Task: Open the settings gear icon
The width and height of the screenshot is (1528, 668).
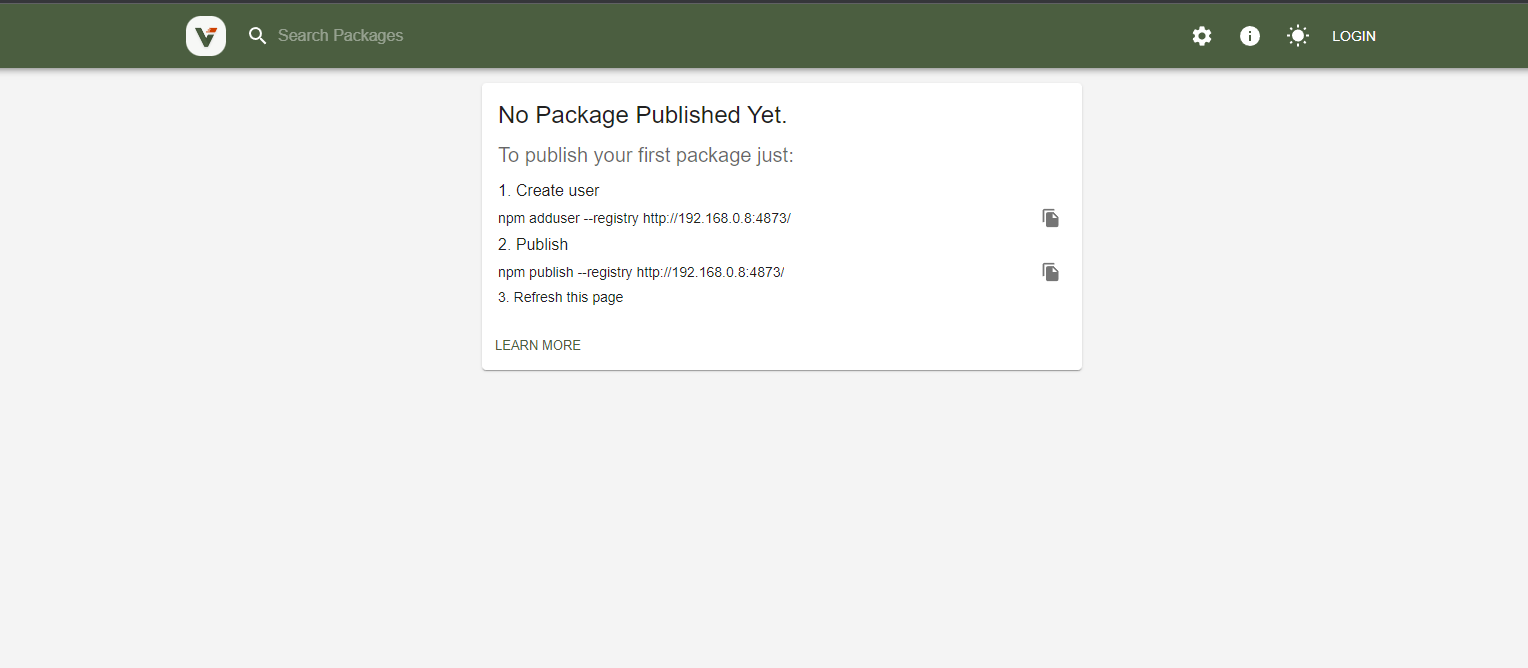Action: [x=1202, y=36]
